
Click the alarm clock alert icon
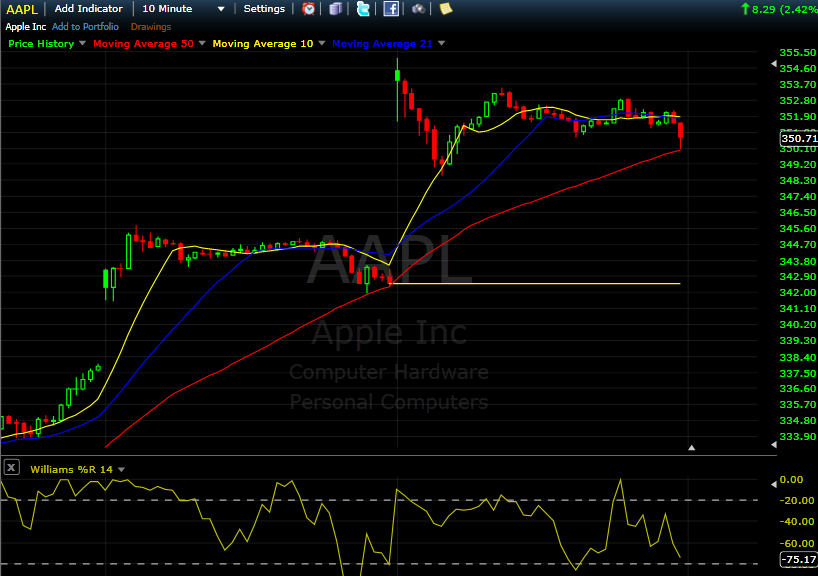coord(308,8)
